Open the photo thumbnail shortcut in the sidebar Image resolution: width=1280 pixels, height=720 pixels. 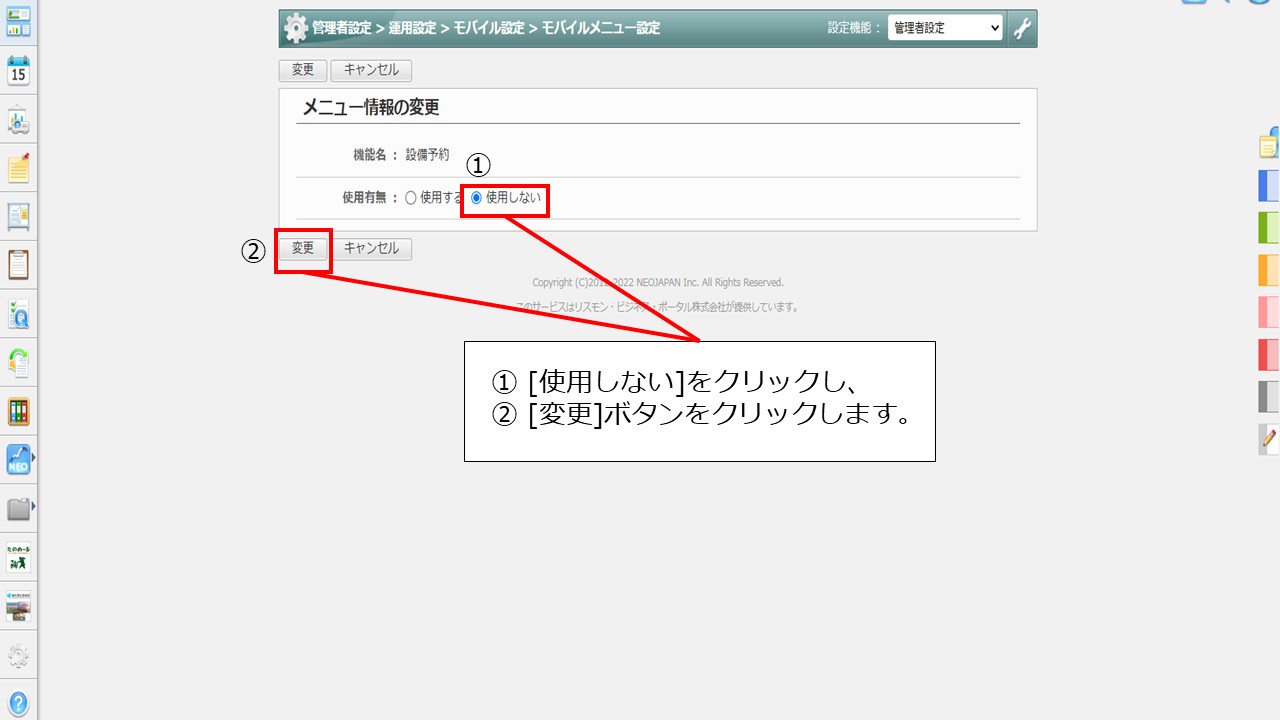tap(18, 606)
